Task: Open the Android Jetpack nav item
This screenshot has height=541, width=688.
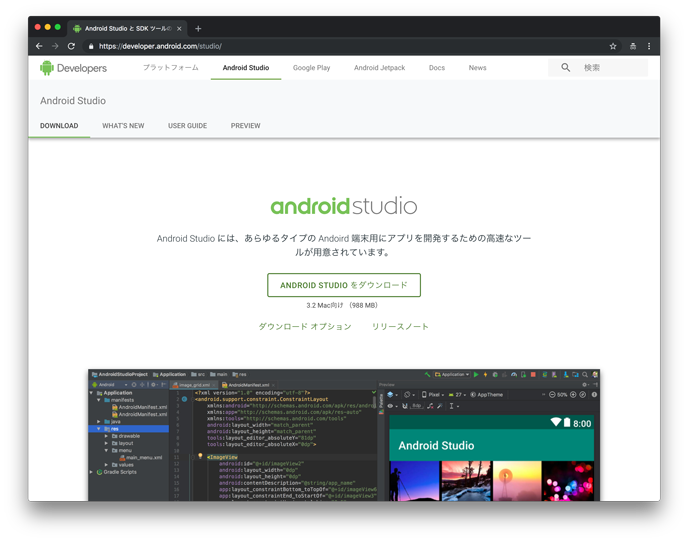Action: point(380,68)
